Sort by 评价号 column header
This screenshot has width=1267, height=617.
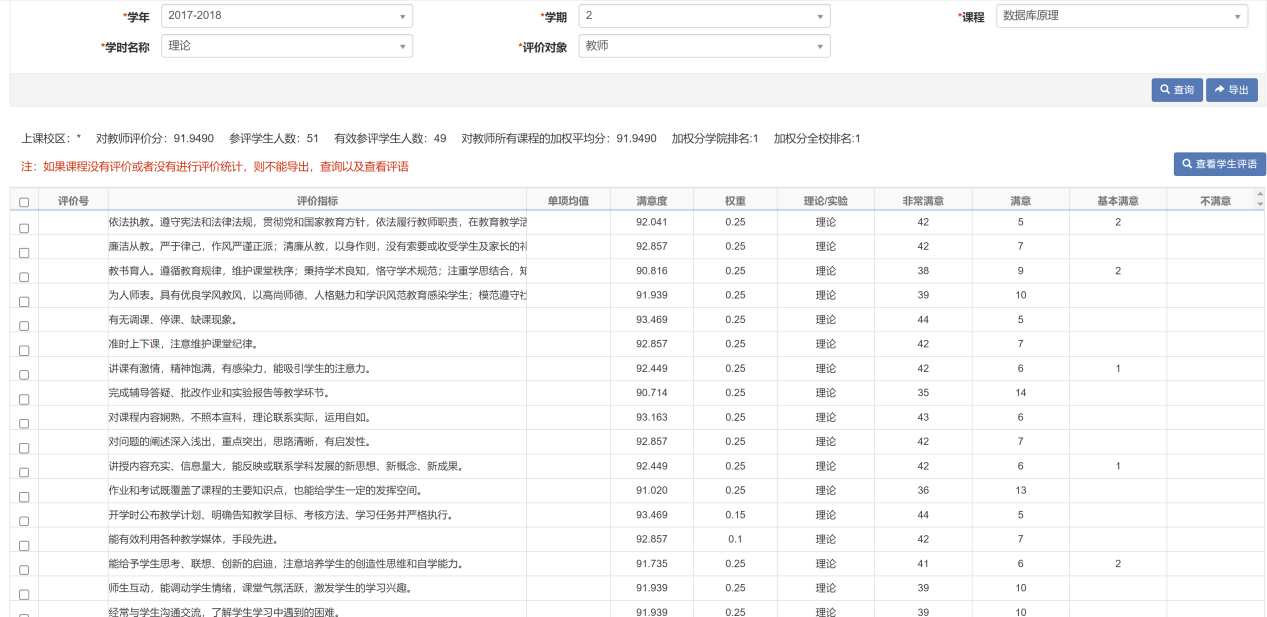tap(73, 201)
